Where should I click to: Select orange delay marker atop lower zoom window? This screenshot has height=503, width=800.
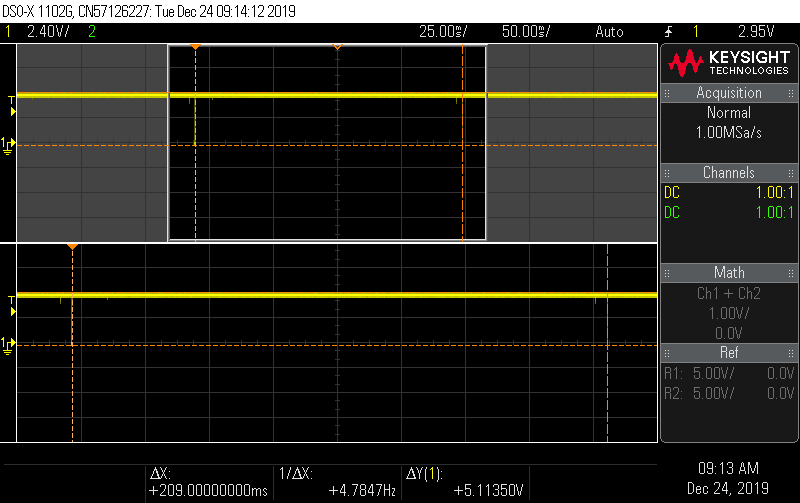click(72, 247)
